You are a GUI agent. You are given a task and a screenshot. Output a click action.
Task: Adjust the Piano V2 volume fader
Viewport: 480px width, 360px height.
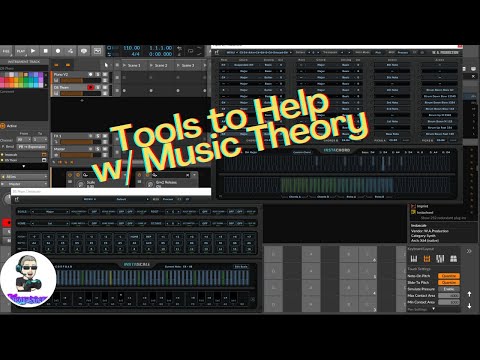80,81
